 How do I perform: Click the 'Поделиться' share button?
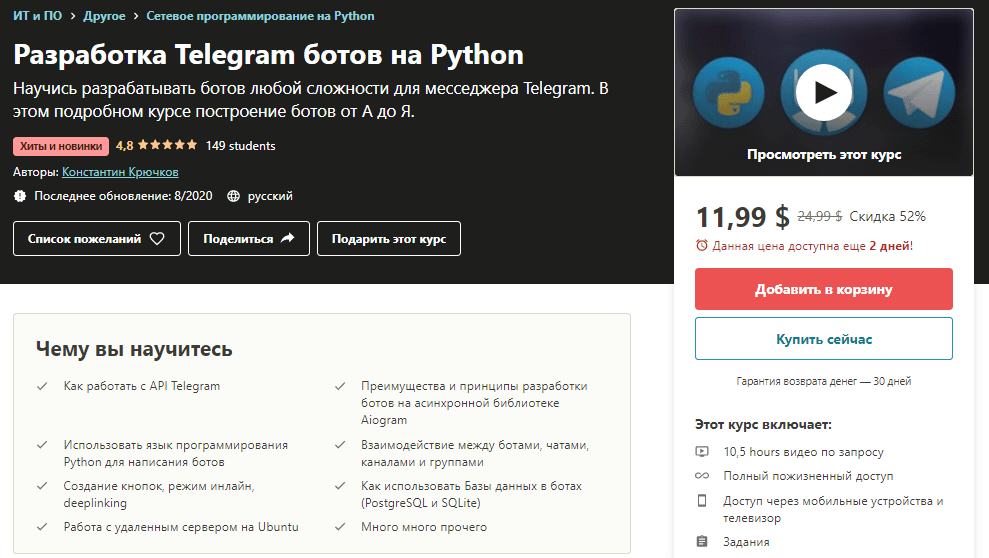[x=249, y=238]
